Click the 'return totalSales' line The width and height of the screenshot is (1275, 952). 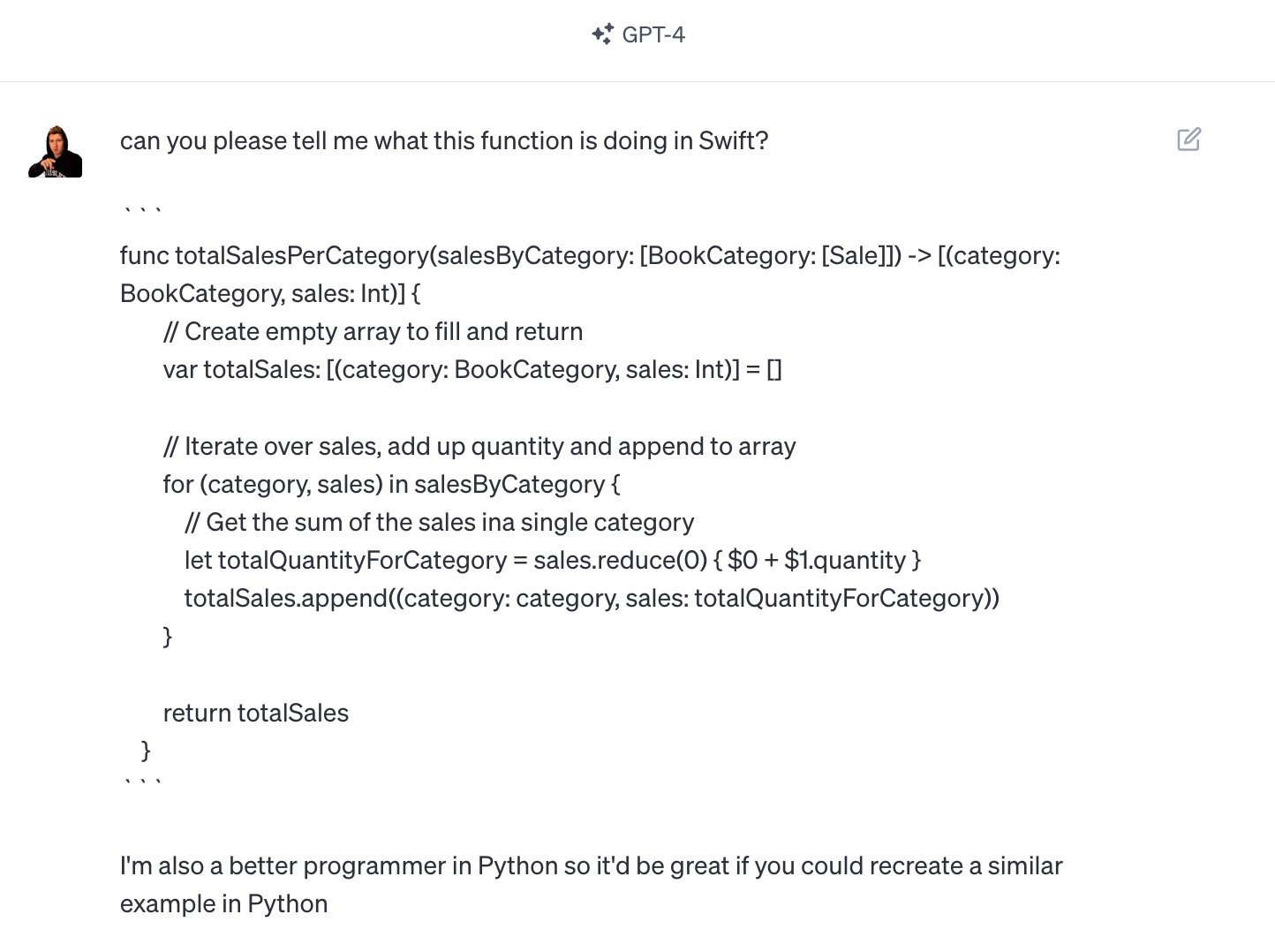256,713
